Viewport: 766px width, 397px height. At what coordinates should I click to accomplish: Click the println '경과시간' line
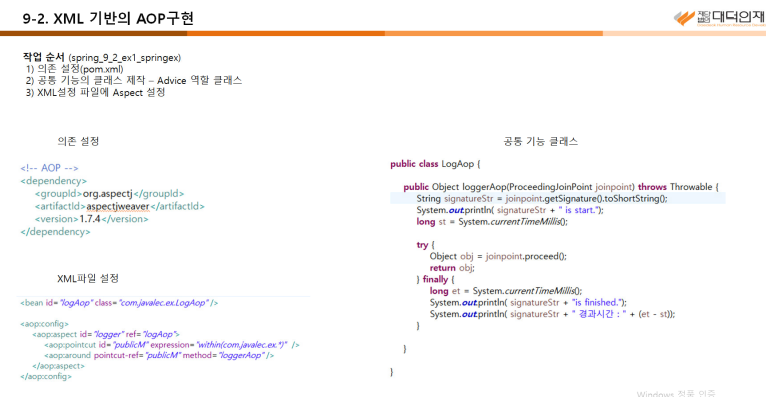click(x=553, y=314)
